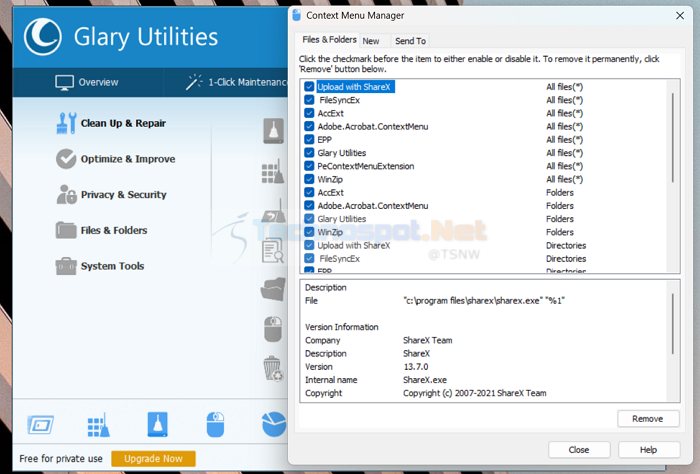This screenshot has width=700, height=474.
Task: Click the registry grid-and-broom icon in middle column
Action: pyautogui.click(x=272, y=171)
